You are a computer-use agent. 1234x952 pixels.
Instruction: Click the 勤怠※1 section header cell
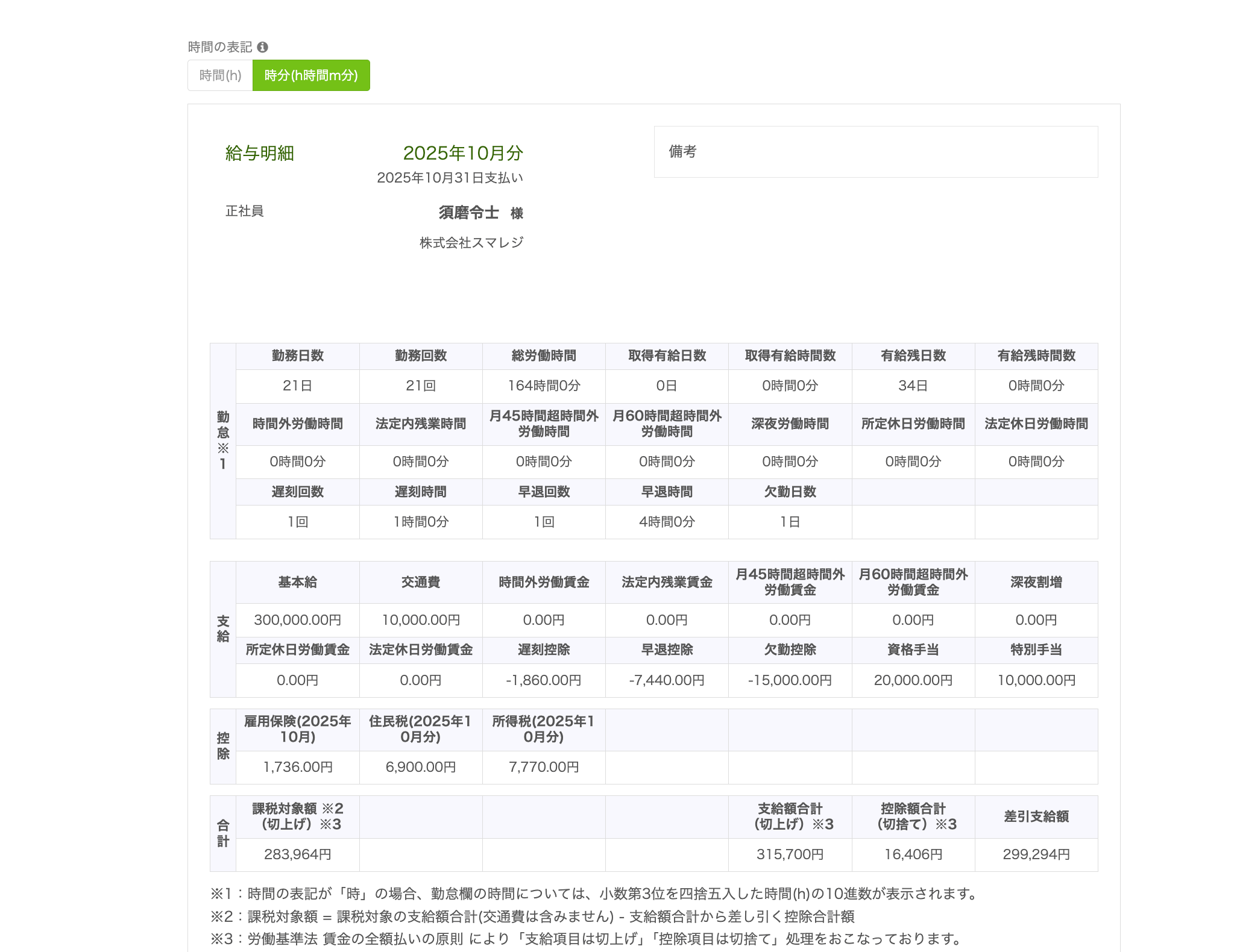tap(223, 440)
